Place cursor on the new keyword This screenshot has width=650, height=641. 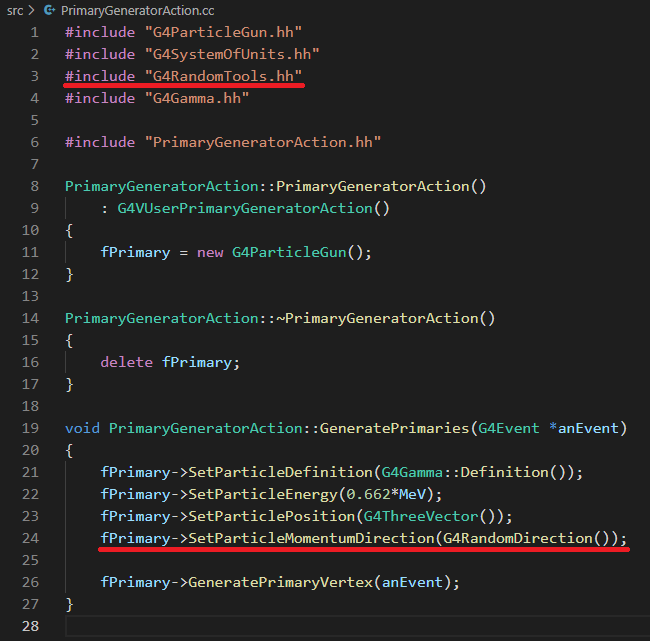click(x=210, y=252)
